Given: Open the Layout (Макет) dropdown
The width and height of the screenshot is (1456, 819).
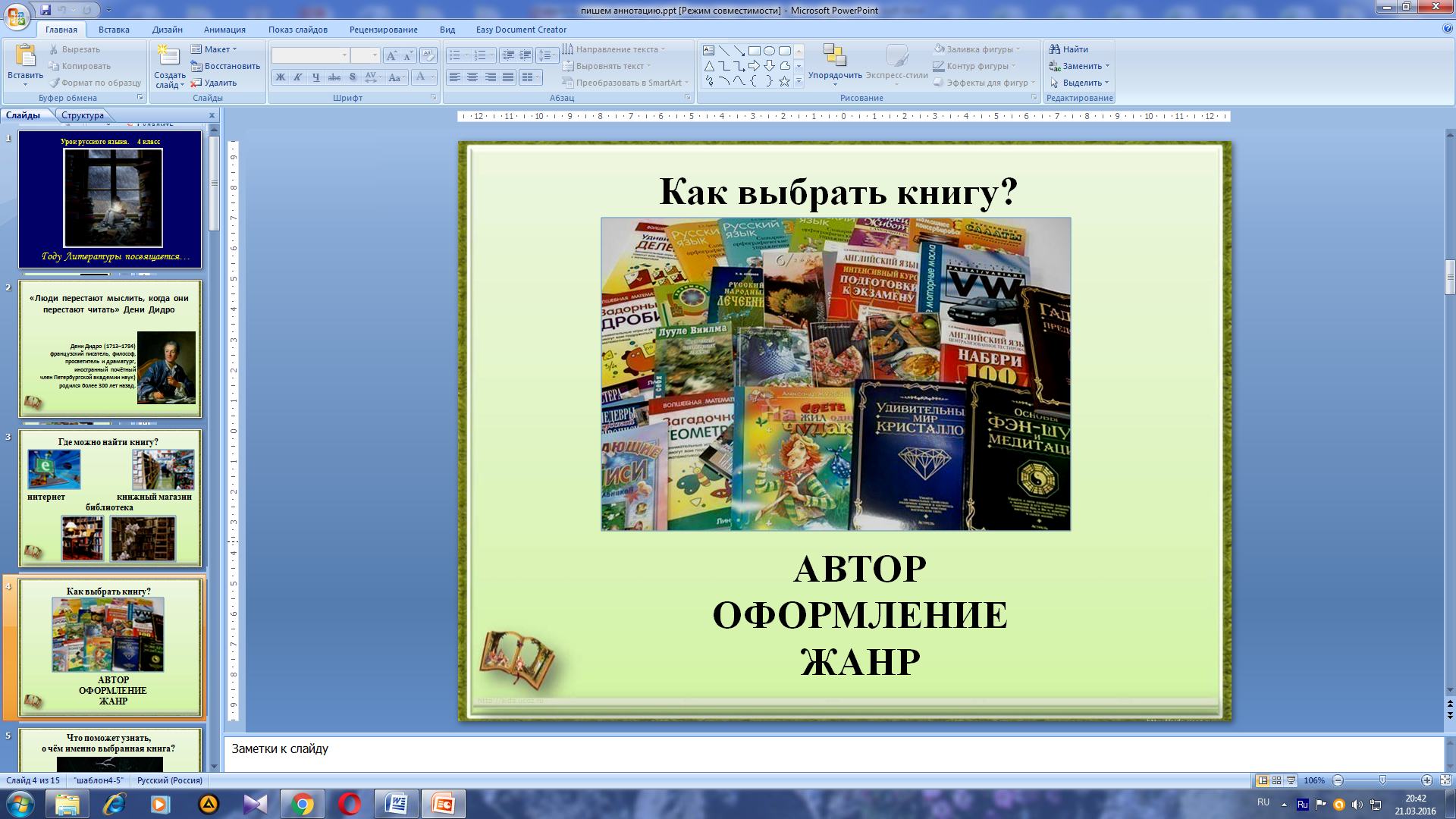Looking at the screenshot, I should tap(214, 49).
